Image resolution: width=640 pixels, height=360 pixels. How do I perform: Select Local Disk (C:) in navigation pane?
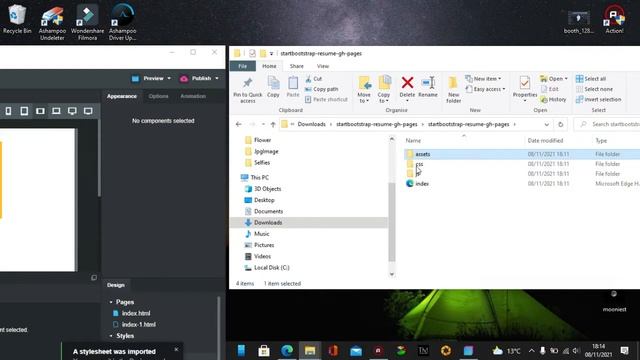[271, 268]
